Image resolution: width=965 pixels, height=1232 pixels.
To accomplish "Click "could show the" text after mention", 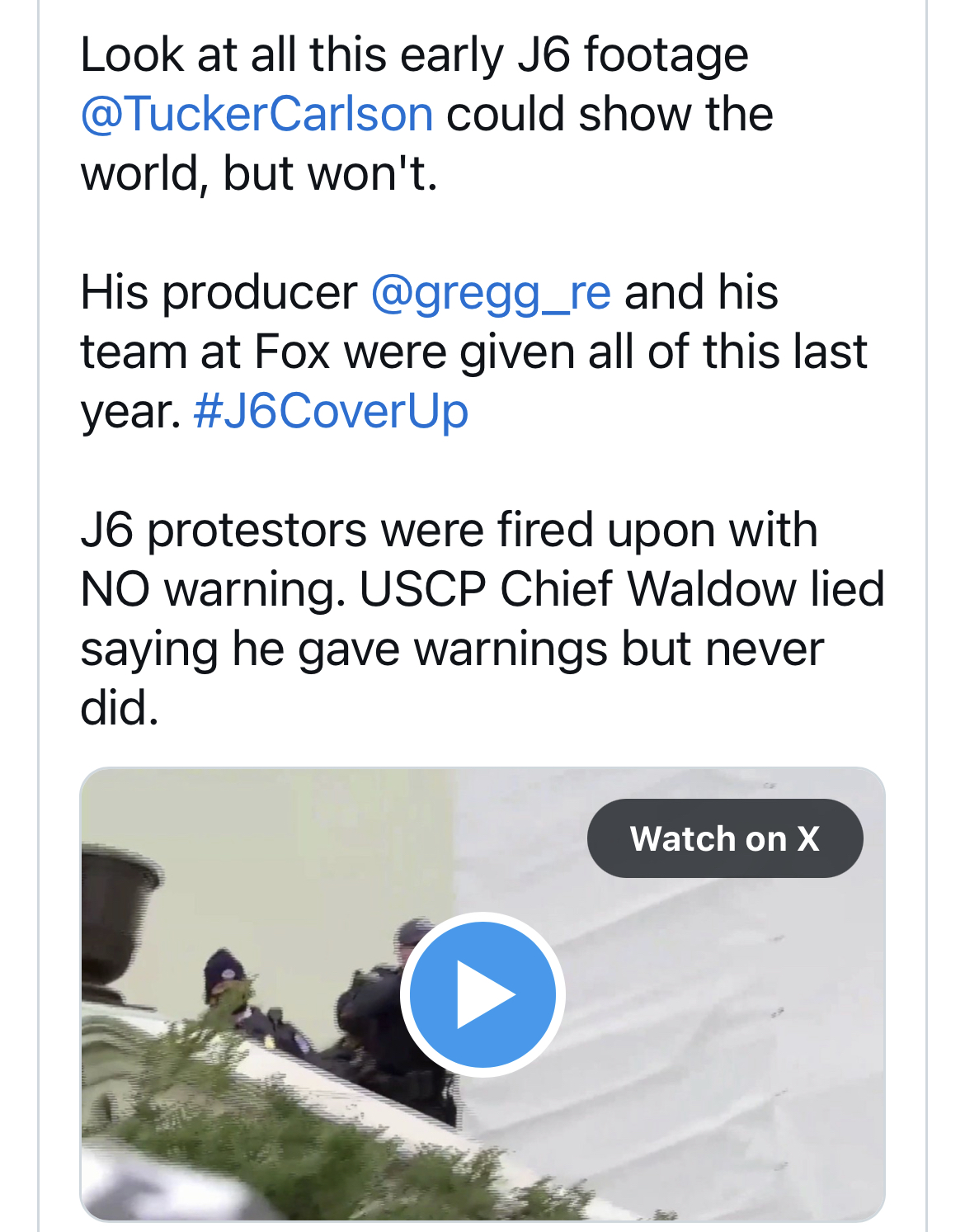I will pos(610,114).
